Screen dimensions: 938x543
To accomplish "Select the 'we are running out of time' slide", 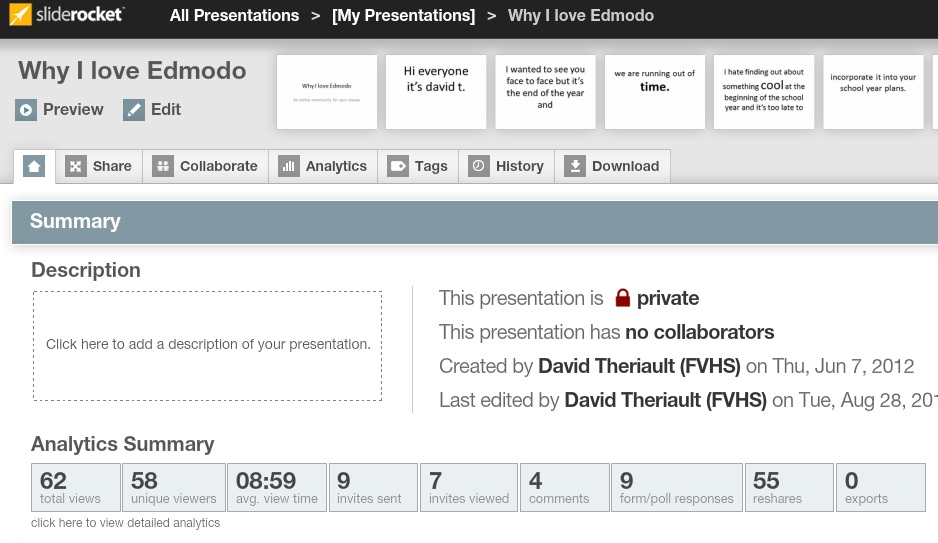I will (x=654, y=92).
